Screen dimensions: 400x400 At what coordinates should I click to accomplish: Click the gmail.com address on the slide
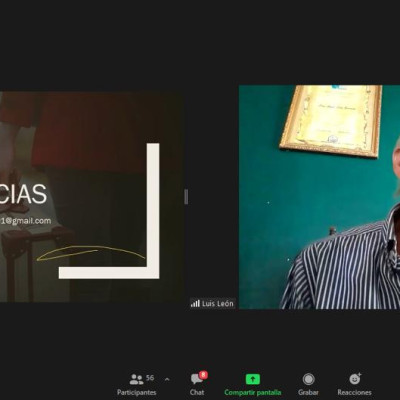[x=26, y=221]
